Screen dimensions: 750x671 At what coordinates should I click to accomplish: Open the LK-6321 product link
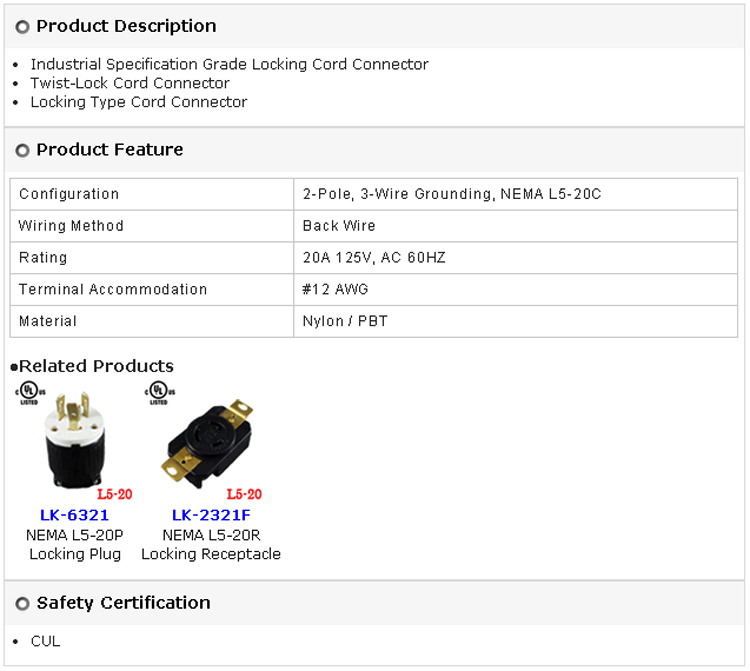tap(74, 516)
